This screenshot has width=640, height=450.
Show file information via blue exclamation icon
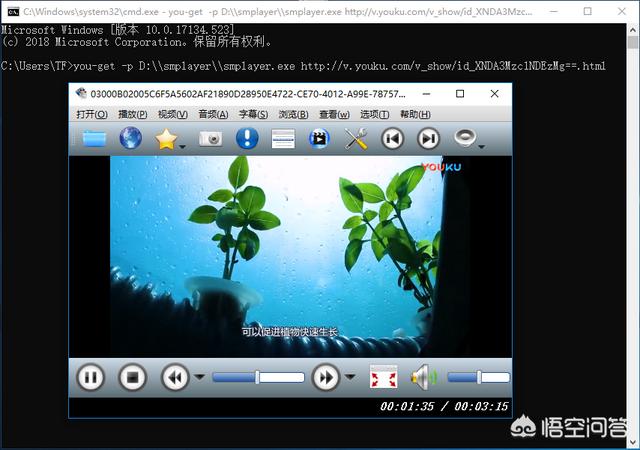coord(247,138)
